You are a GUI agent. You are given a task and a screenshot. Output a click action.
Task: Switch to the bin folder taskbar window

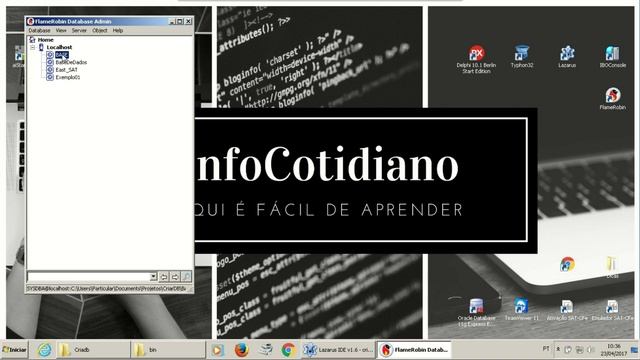168,350
